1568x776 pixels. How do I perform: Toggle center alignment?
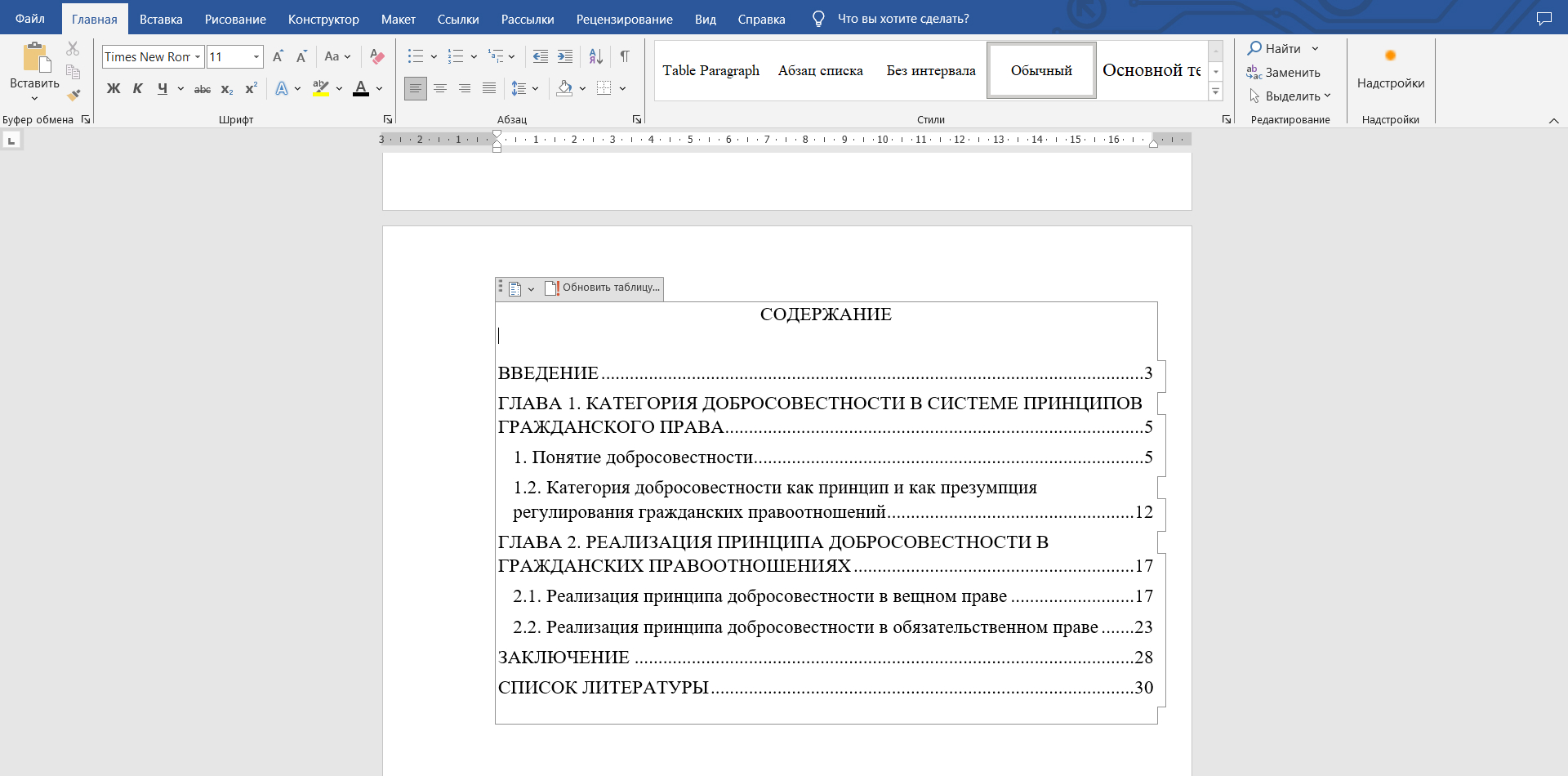[440, 88]
